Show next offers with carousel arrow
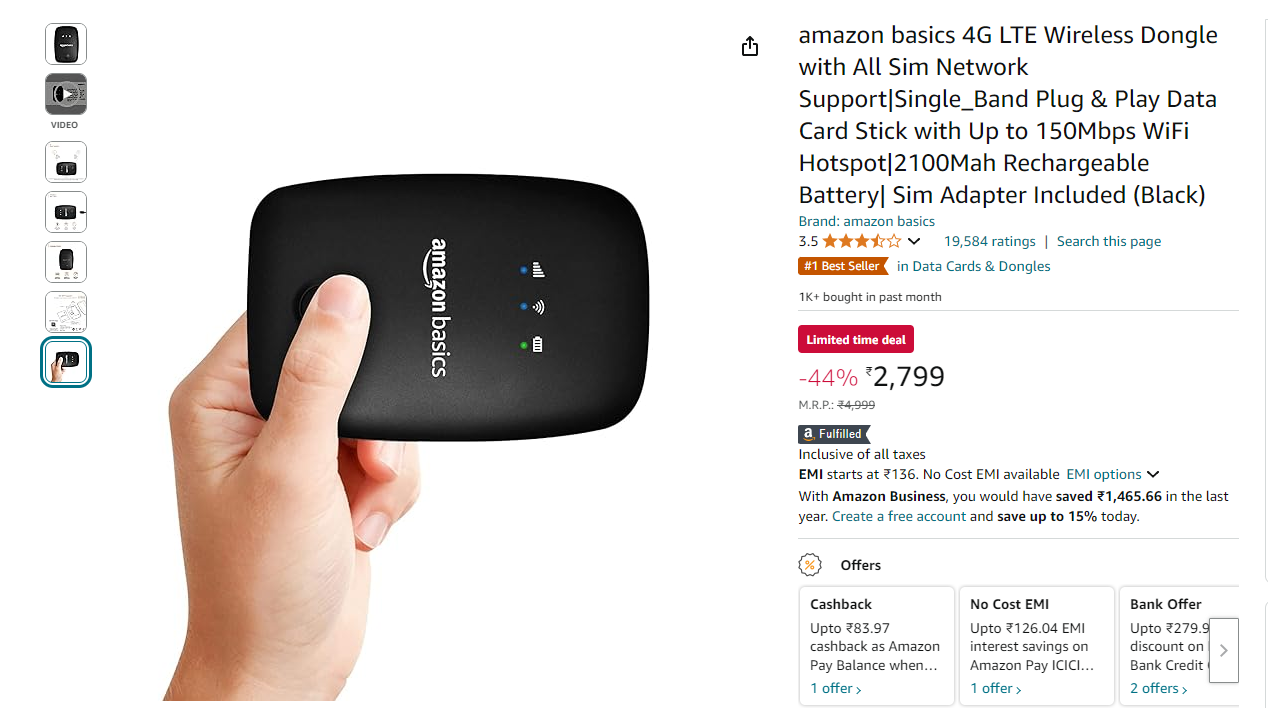Screen dimensions: 1268x708 (1224, 650)
